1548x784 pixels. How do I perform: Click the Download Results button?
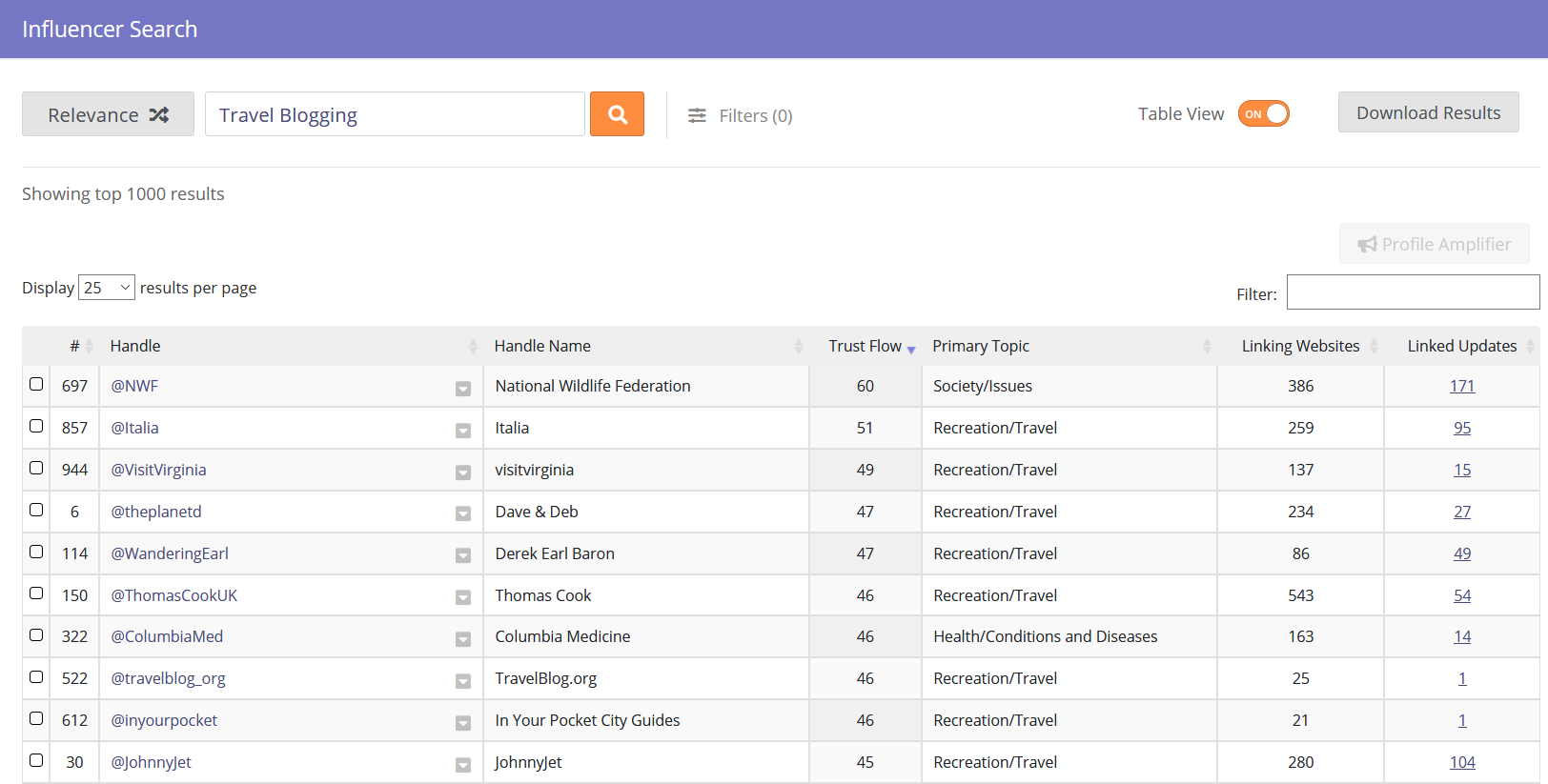pyautogui.click(x=1428, y=112)
